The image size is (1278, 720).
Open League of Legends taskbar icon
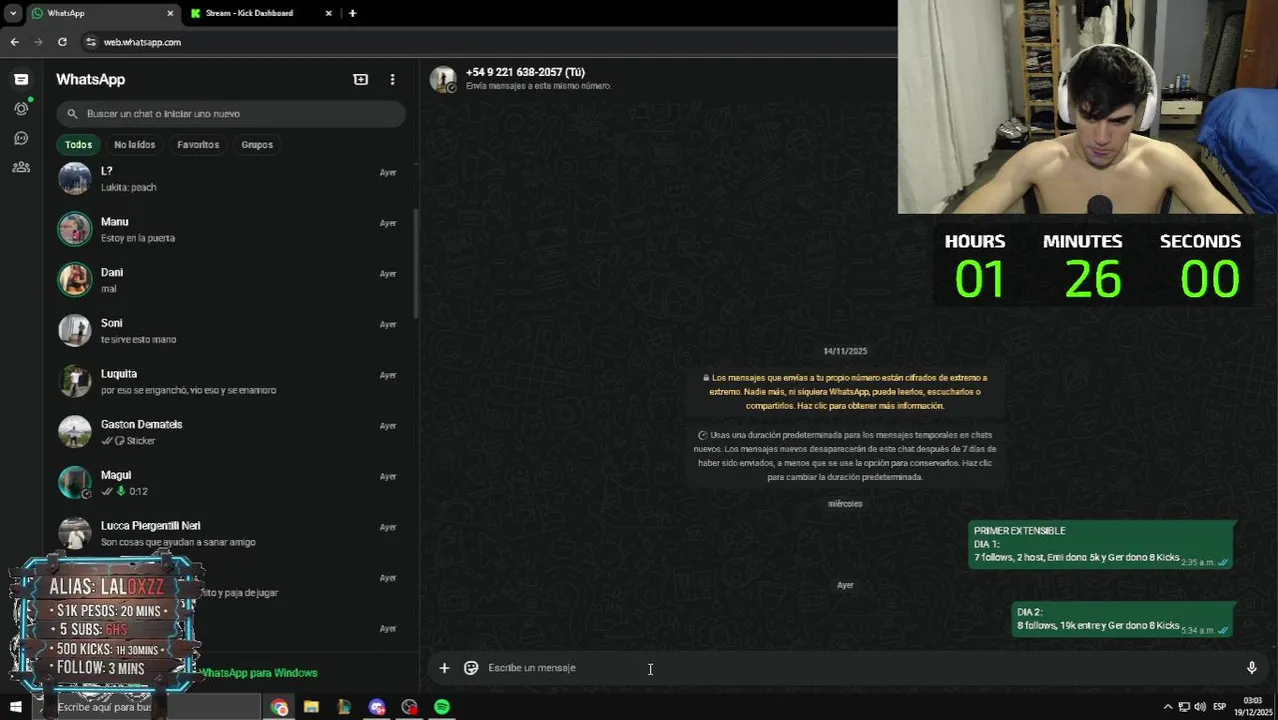(x=344, y=707)
